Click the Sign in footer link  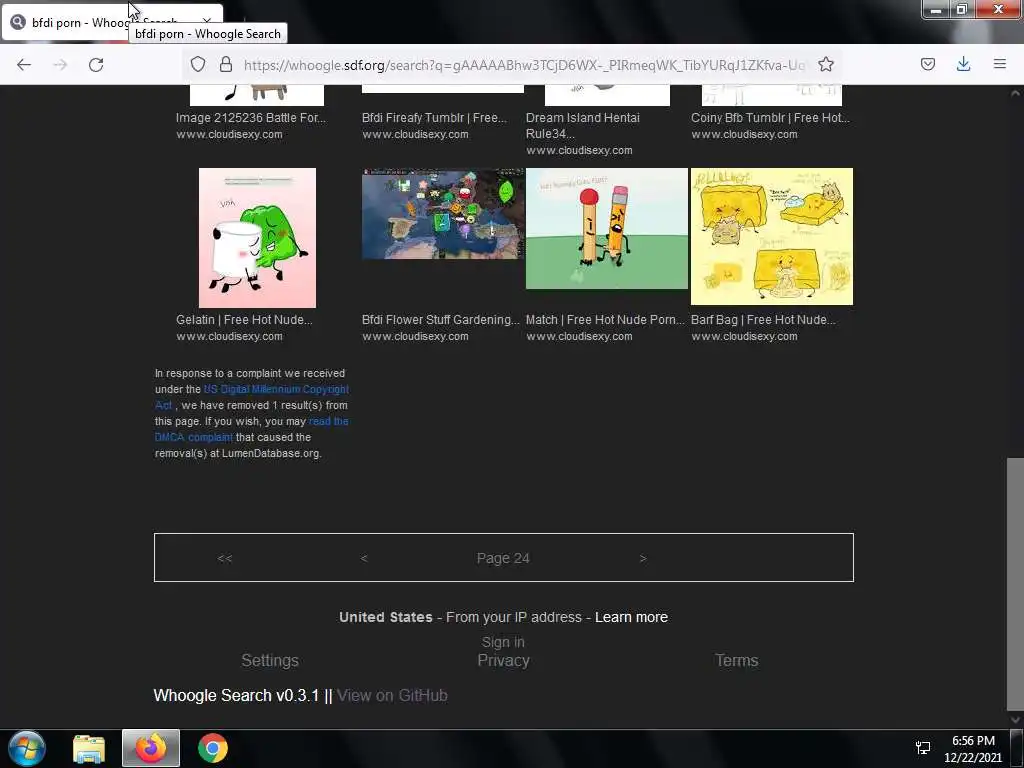503,642
